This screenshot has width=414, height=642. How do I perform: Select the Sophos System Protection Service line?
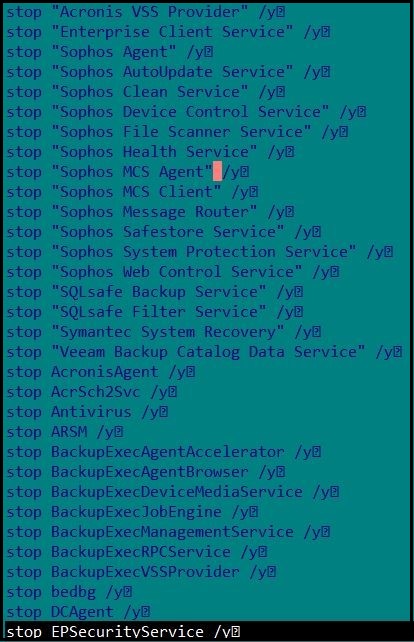200,252
